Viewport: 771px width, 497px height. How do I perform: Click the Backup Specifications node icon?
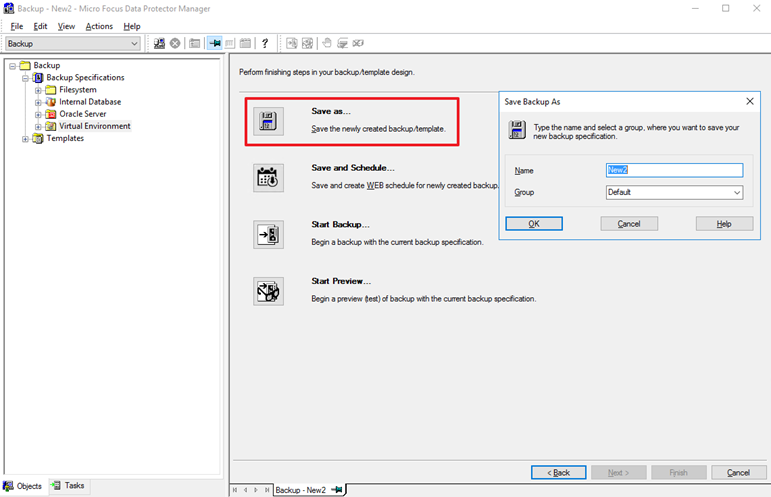click(x=38, y=78)
